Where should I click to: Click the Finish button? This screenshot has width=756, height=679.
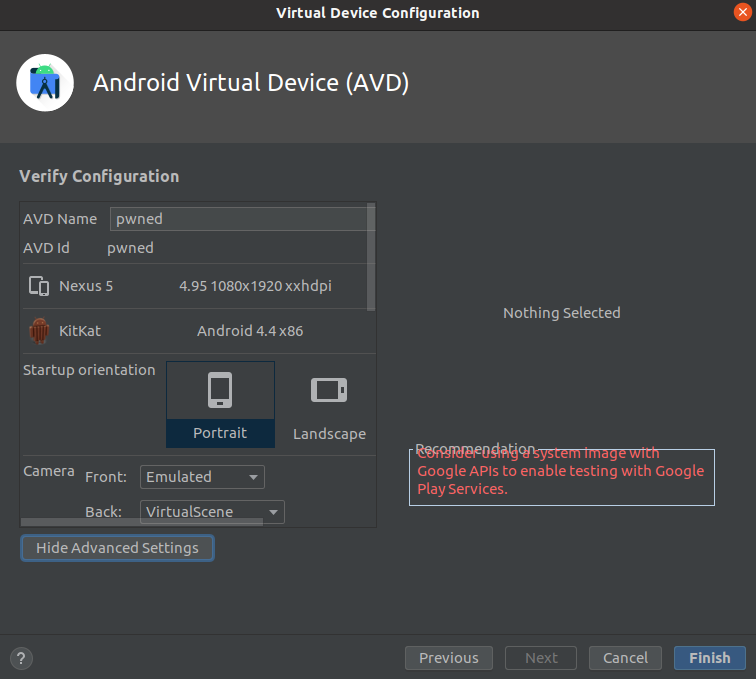point(710,658)
